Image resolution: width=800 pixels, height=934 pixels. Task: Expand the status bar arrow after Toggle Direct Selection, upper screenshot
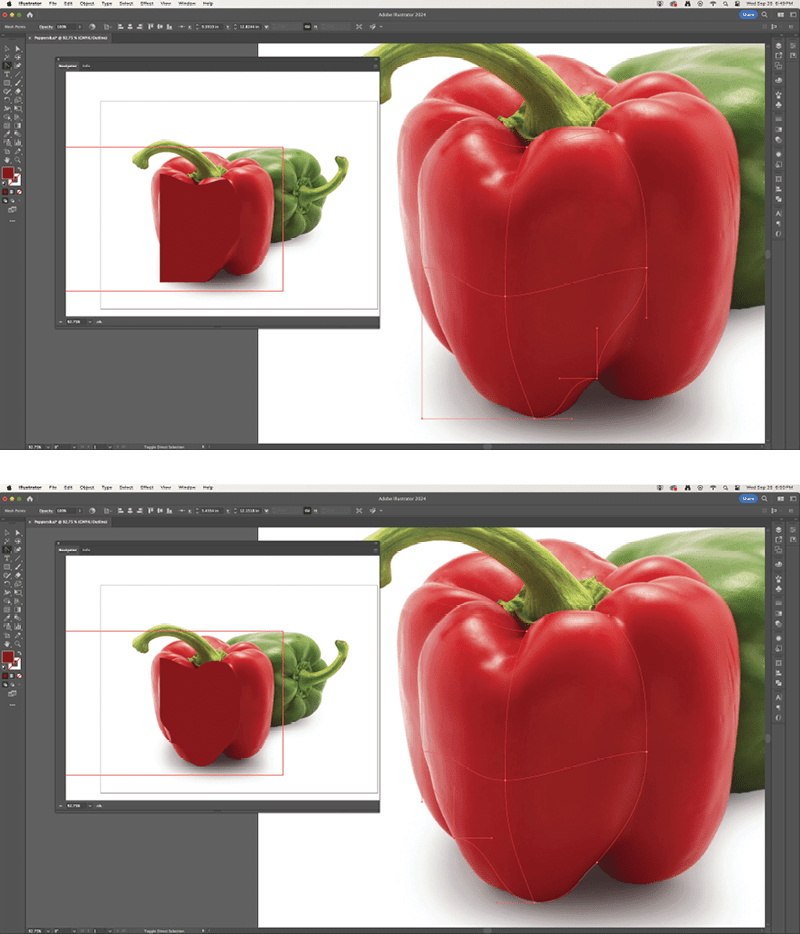coord(203,446)
